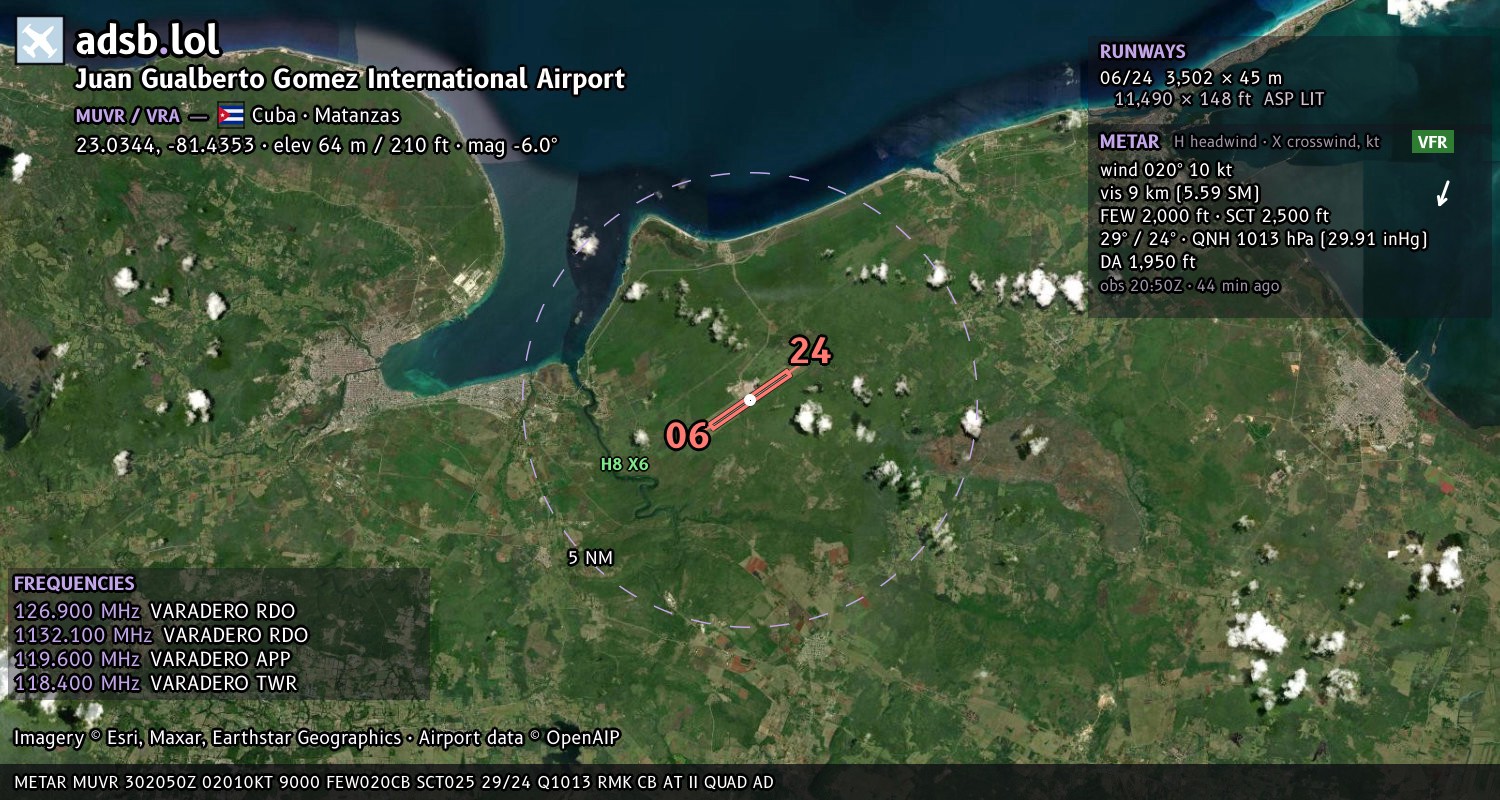
Task: Click the coordinates 23.0344, -81.4353 line
Action: (x=316, y=145)
